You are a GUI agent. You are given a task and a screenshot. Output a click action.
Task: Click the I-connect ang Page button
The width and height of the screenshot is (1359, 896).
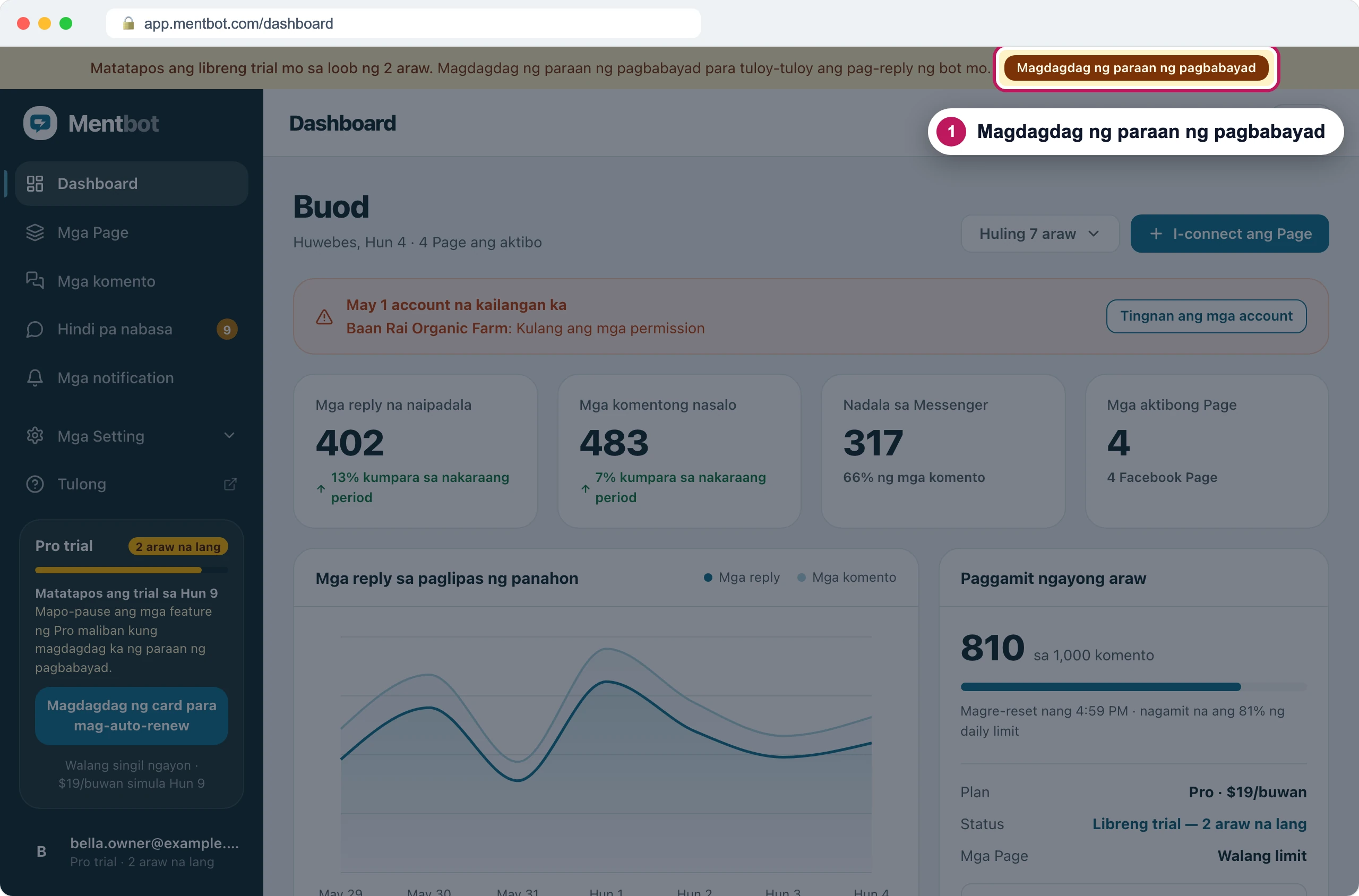click(x=1229, y=234)
